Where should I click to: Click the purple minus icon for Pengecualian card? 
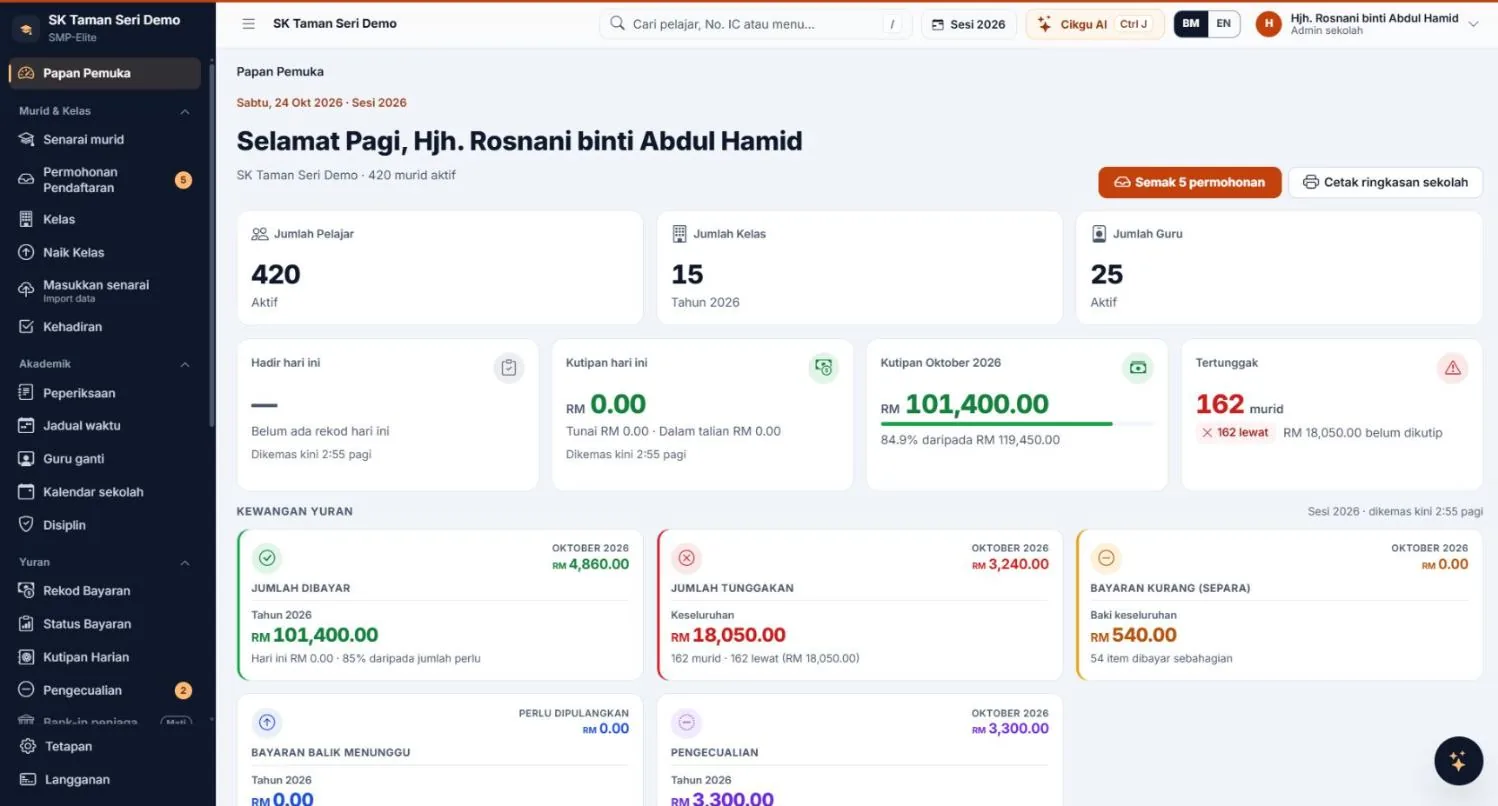[x=686, y=723]
